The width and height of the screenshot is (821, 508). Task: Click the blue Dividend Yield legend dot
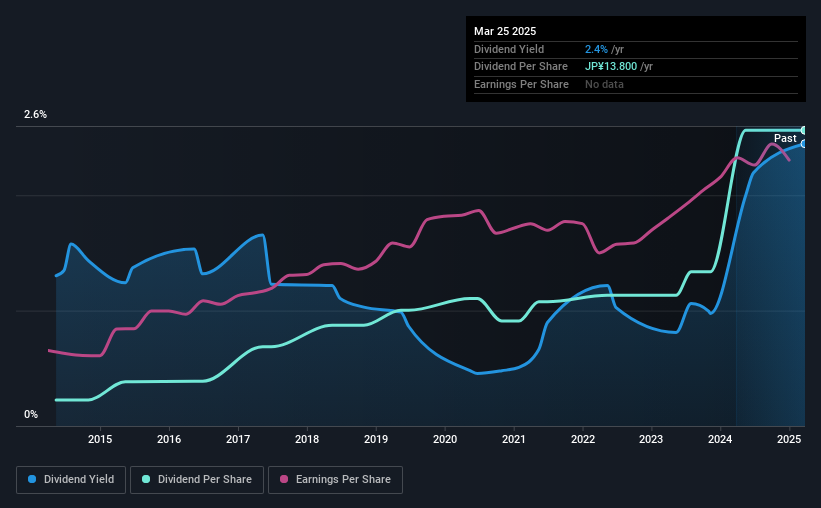tap(33, 480)
